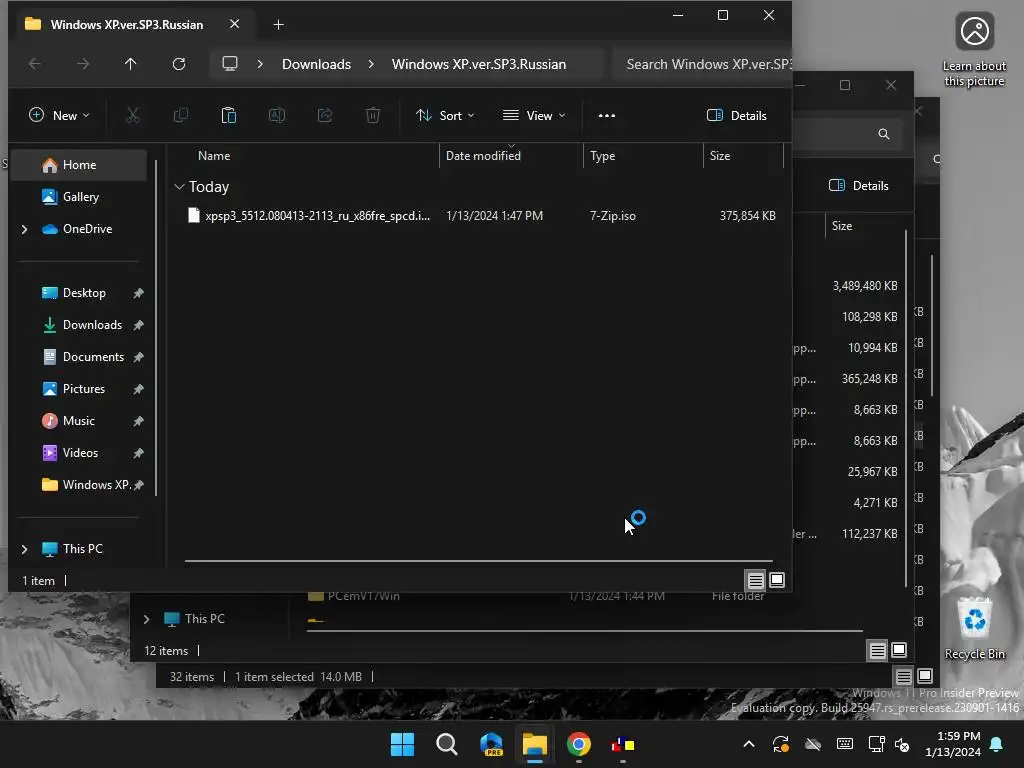Add a new tab with plus button
Image resolution: width=1024 pixels, height=768 pixels.
click(278, 25)
